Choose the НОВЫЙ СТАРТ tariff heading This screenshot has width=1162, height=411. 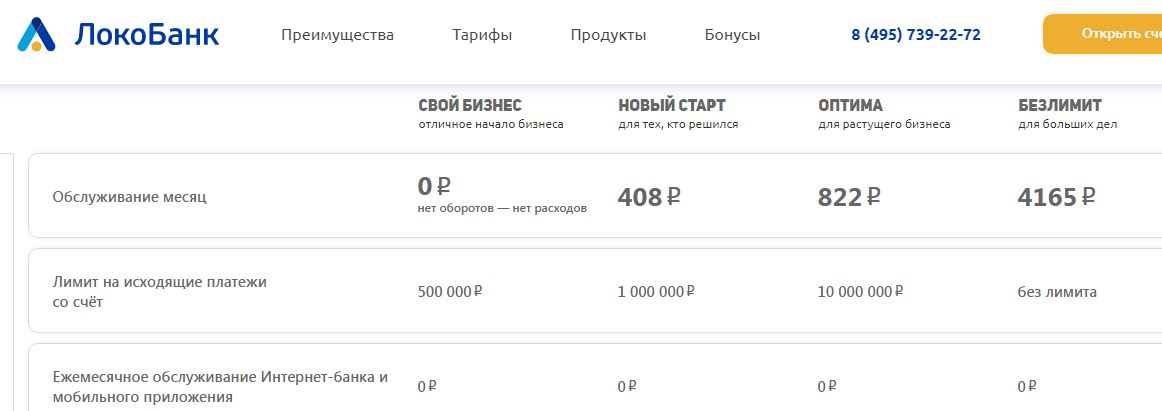click(x=672, y=105)
